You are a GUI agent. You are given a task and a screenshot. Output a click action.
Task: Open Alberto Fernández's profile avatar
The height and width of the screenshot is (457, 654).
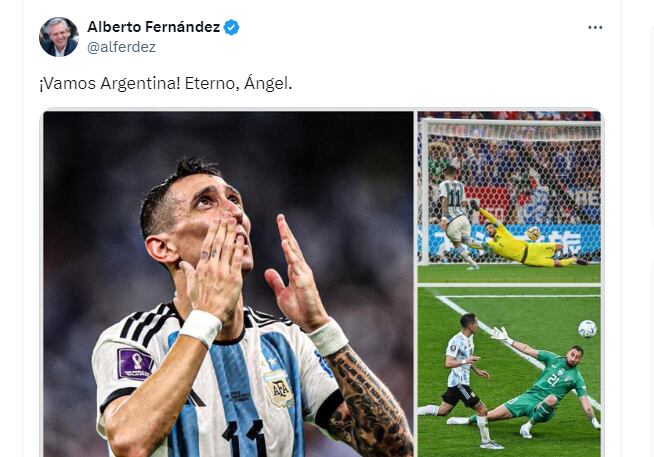point(59,37)
